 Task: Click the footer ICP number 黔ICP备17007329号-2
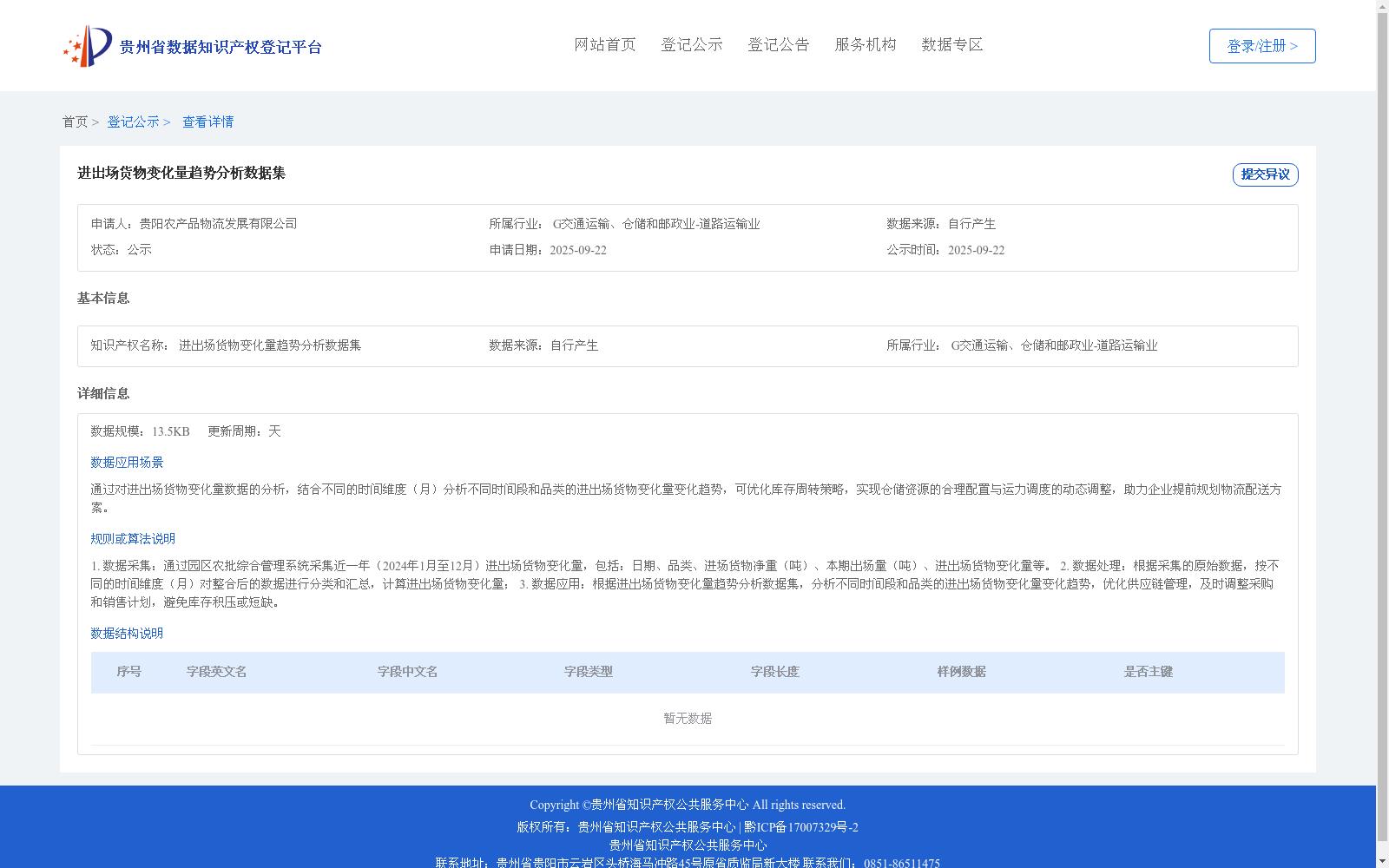(801, 827)
